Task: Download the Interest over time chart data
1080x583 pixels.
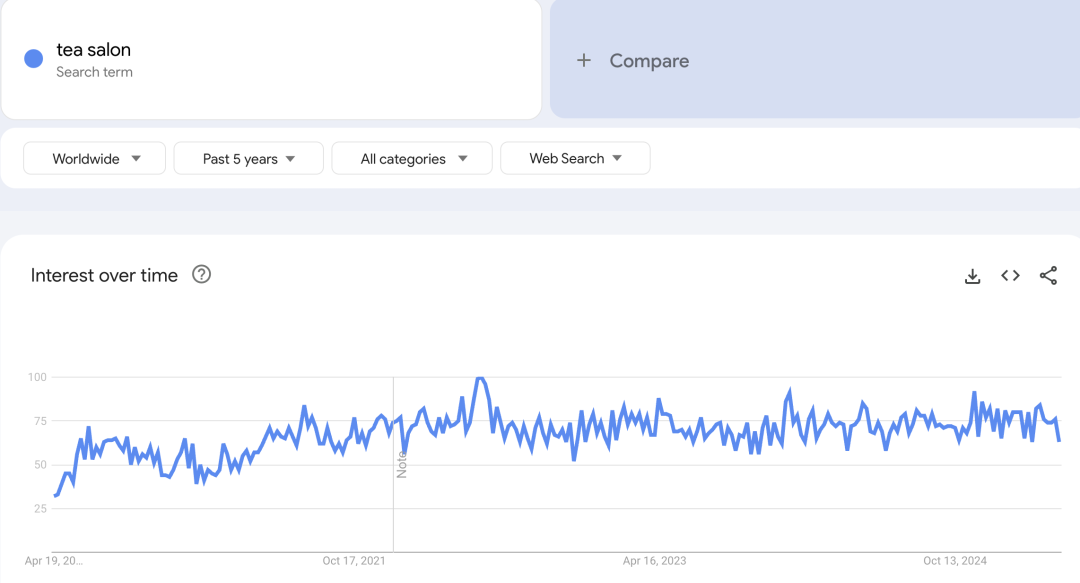Action: click(972, 276)
